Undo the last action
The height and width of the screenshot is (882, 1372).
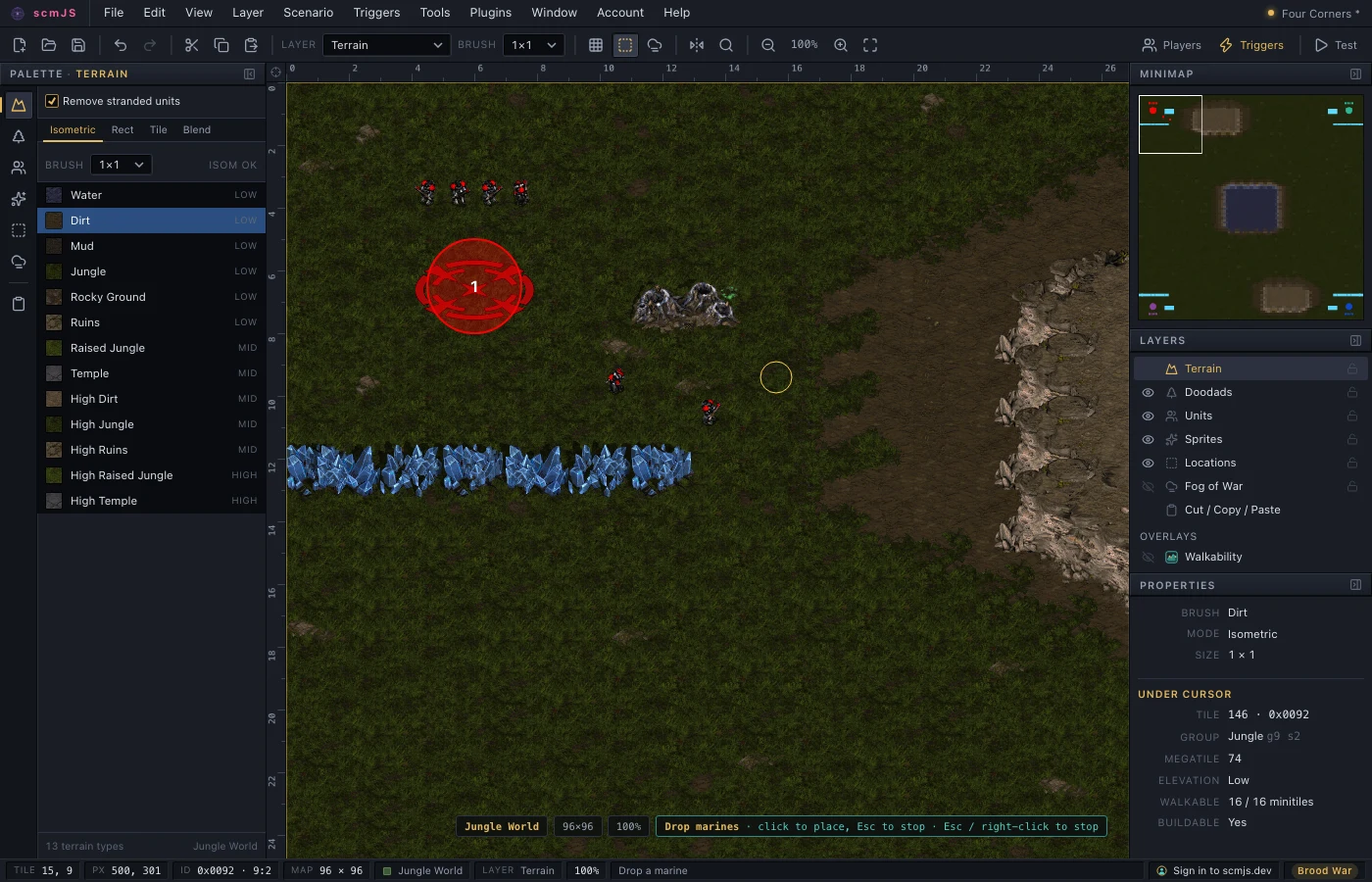click(x=121, y=45)
